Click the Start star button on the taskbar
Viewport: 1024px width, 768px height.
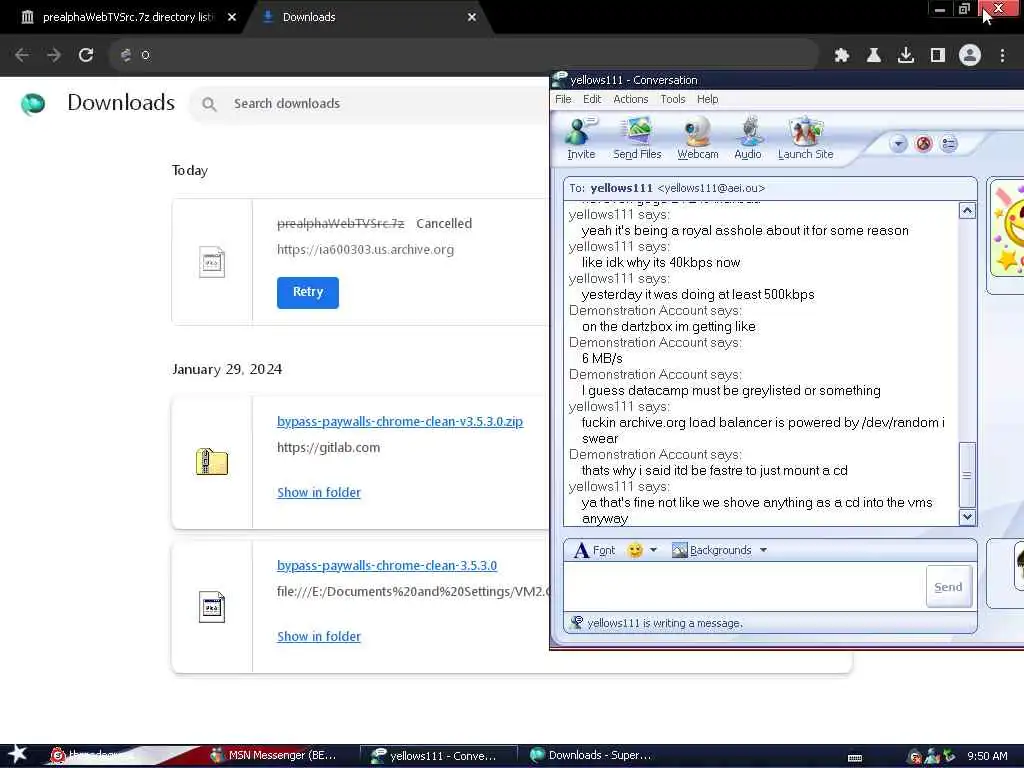(x=16, y=754)
